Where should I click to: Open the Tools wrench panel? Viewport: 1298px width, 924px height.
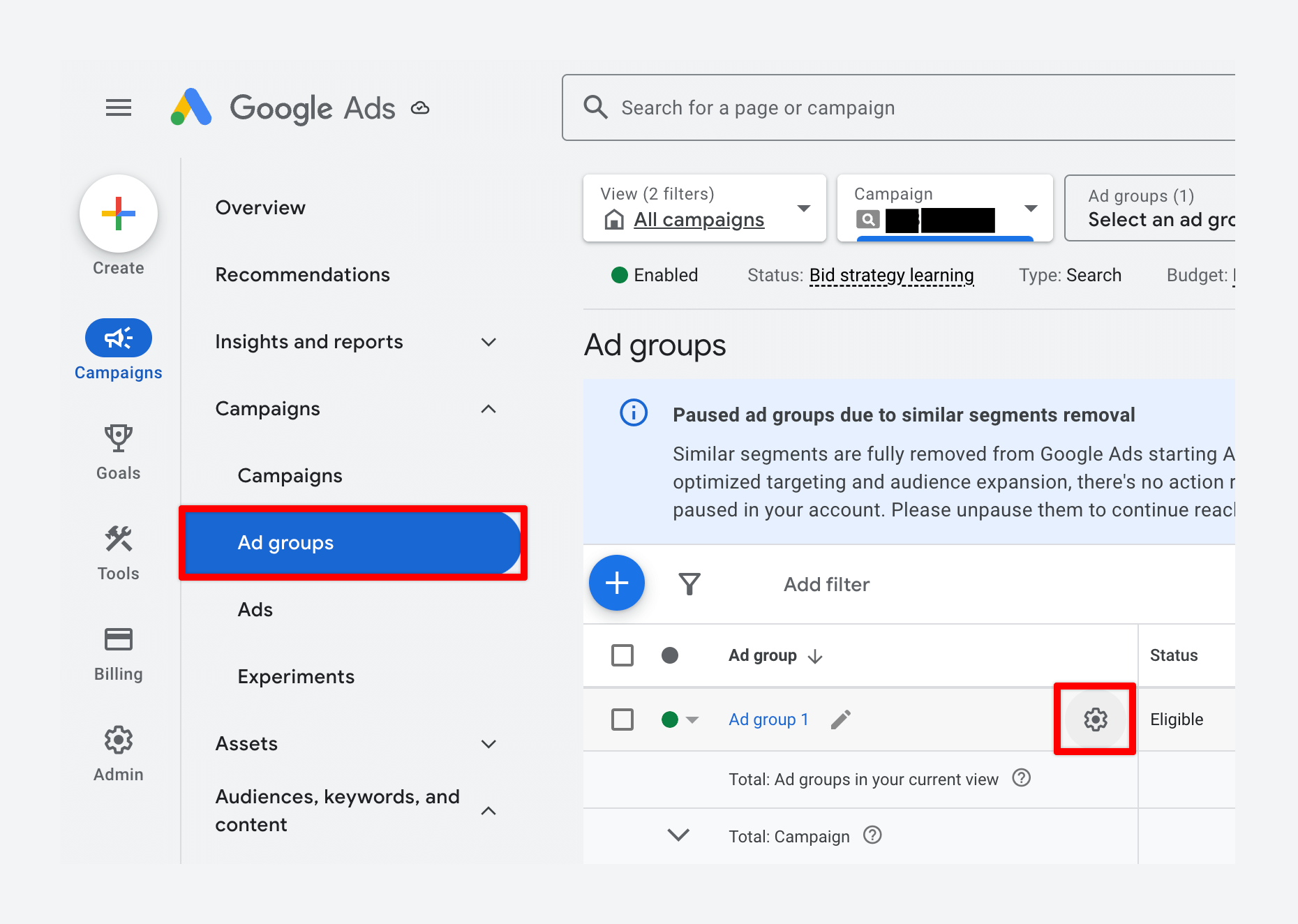(x=118, y=538)
